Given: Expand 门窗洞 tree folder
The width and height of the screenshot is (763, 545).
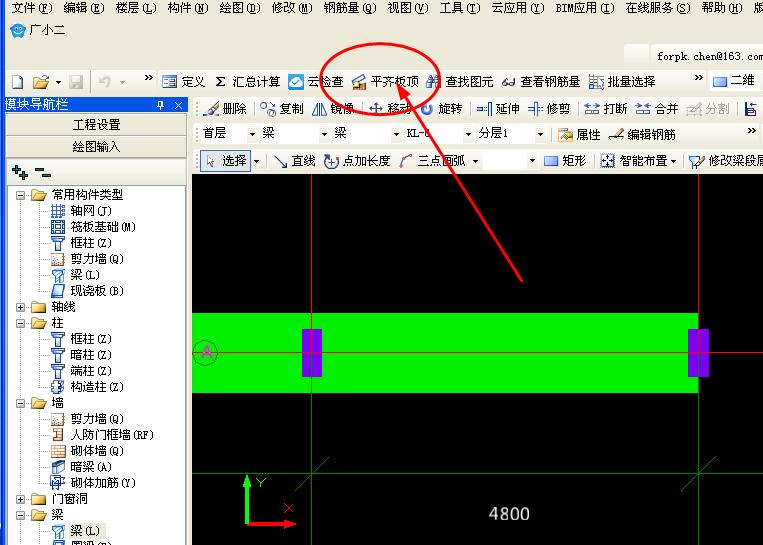Looking at the screenshot, I should pyautogui.click(x=20, y=499).
